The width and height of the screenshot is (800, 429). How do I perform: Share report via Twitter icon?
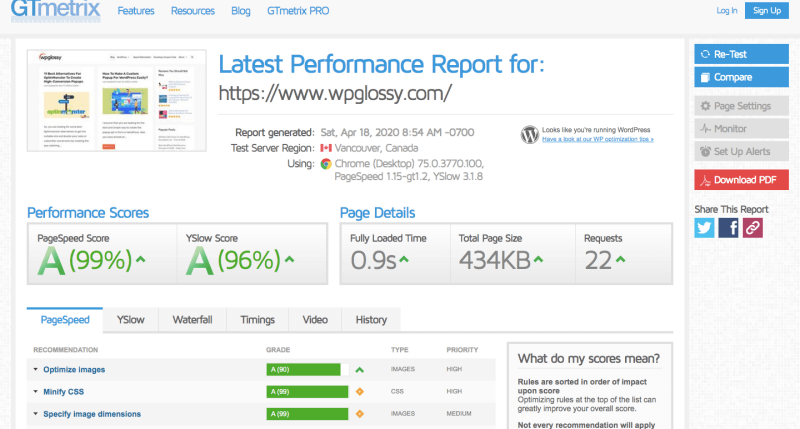(x=704, y=228)
